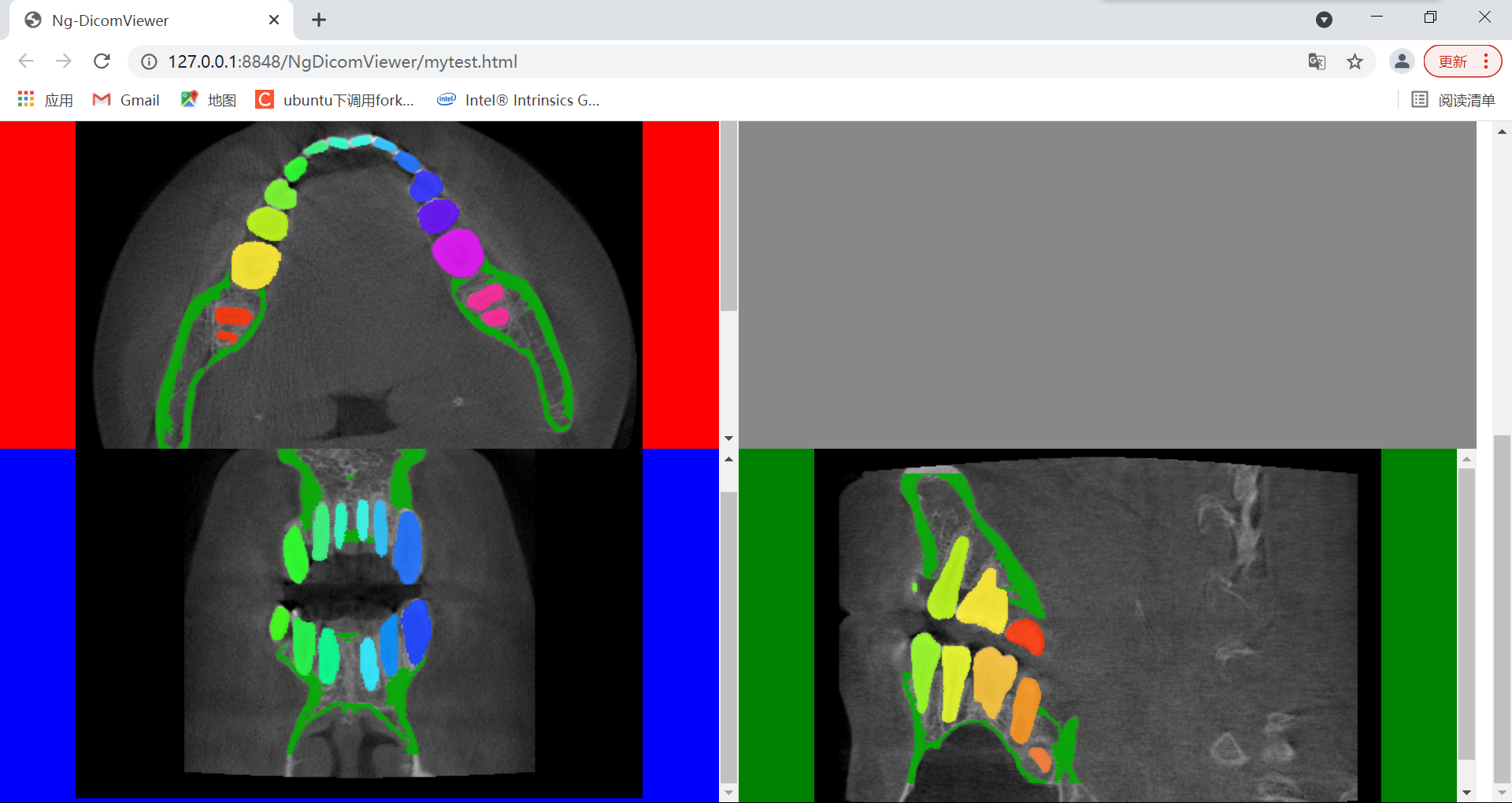Click the main page scrollbar thumb
This screenshot has width=1512, height=803.
click(x=1502, y=609)
